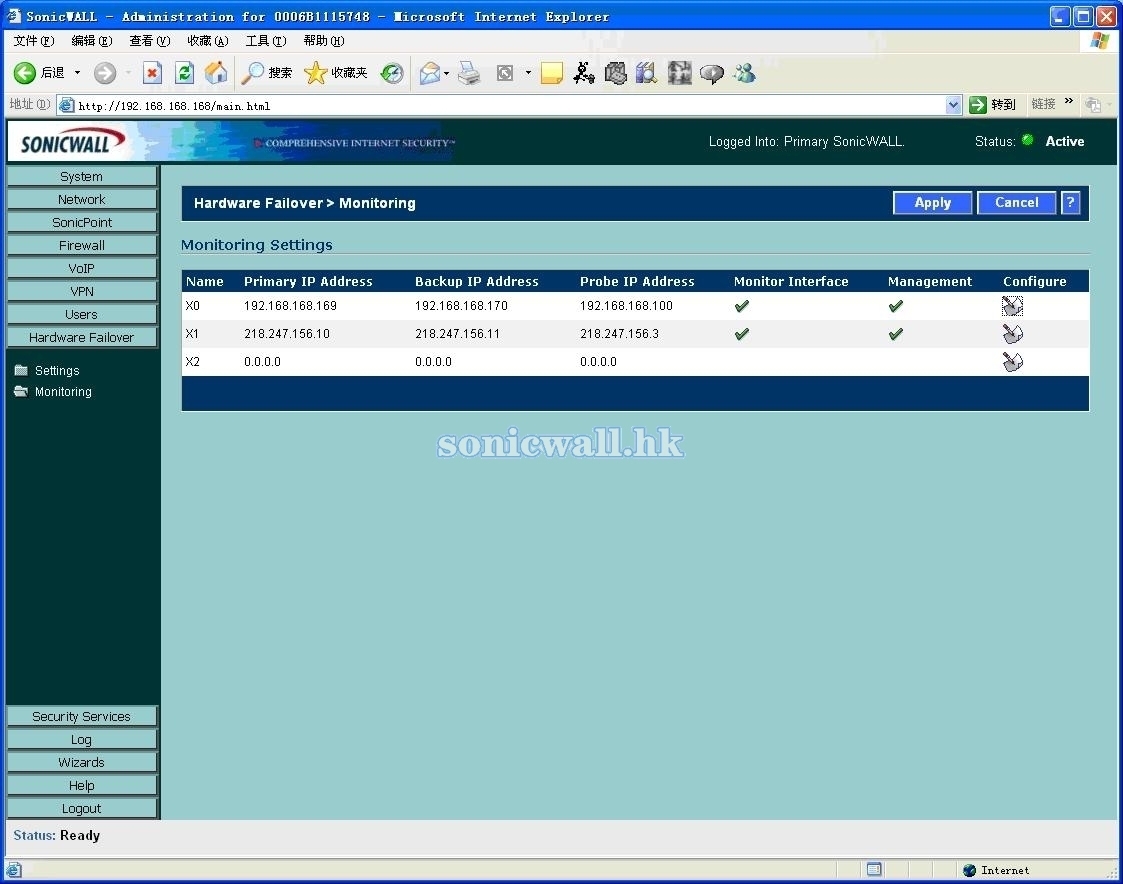The height and width of the screenshot is (884, 1123).
Task: Open Security Services in left navigation
Action: (82, 716)
